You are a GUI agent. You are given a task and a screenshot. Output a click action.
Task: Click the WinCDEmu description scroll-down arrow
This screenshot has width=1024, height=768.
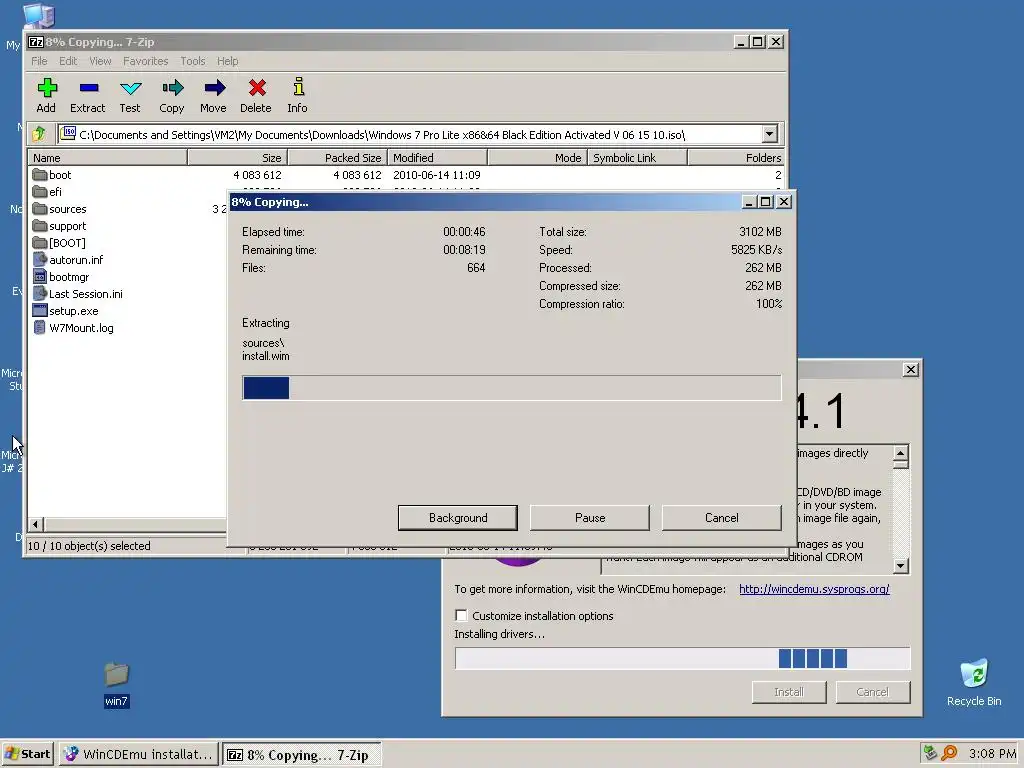pos(901,566)
